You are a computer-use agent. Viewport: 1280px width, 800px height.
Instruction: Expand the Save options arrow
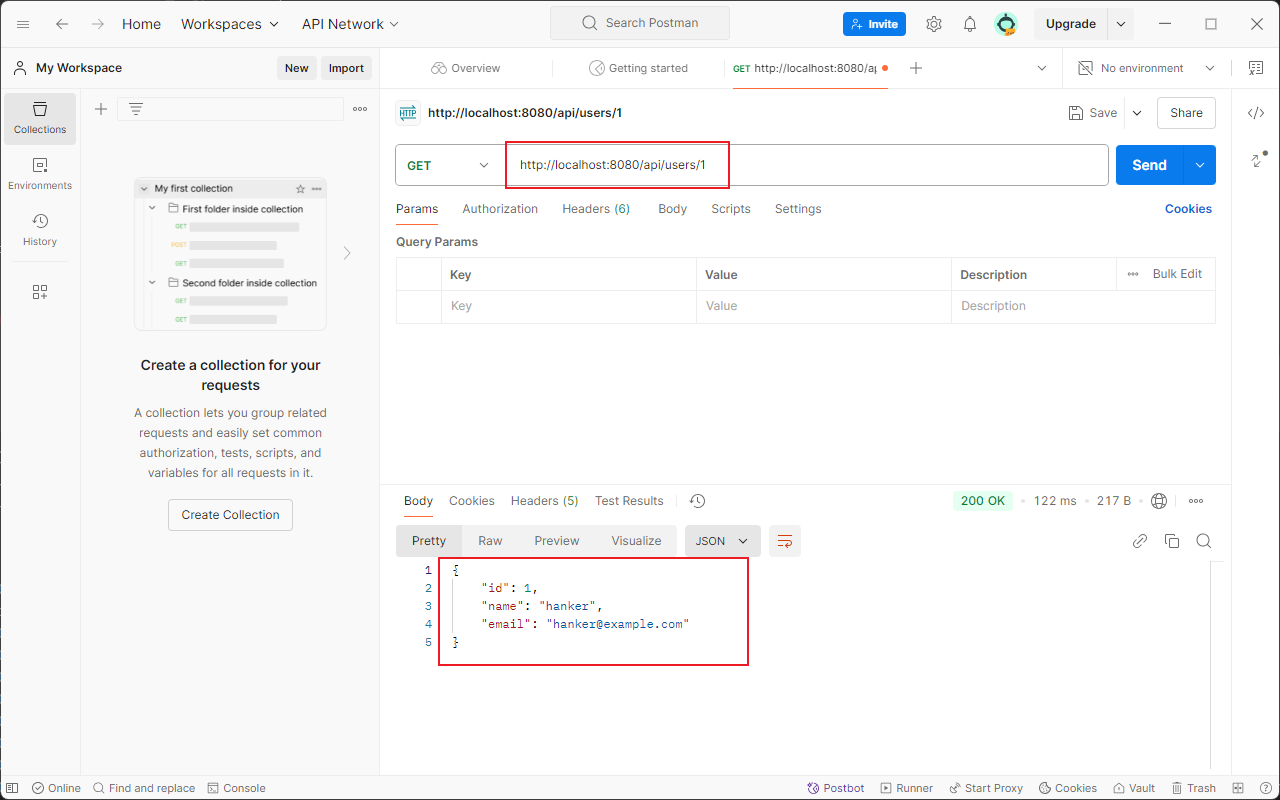click(1137, 113)
